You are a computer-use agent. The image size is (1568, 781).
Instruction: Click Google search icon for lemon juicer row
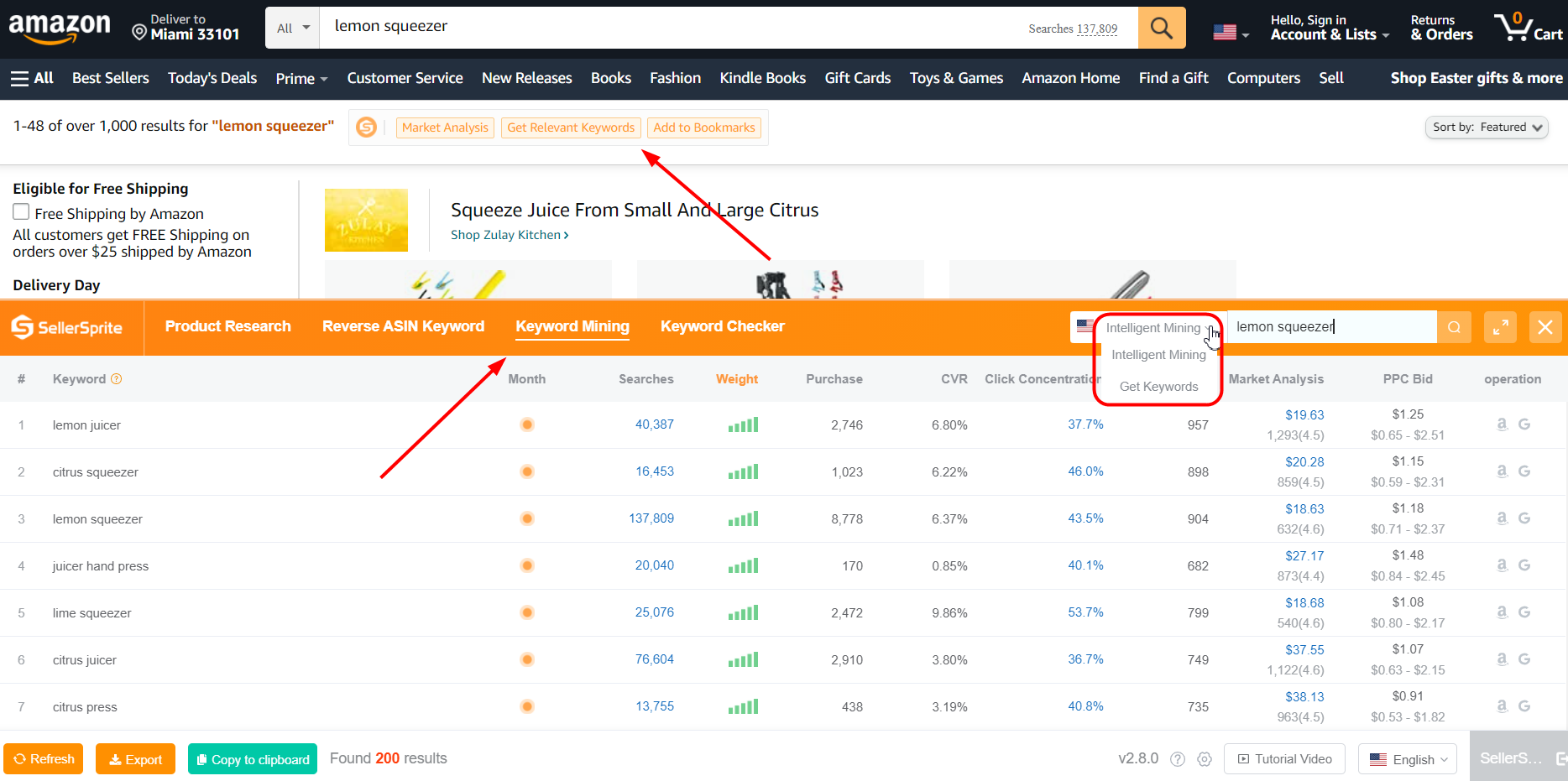point(1524,424)
